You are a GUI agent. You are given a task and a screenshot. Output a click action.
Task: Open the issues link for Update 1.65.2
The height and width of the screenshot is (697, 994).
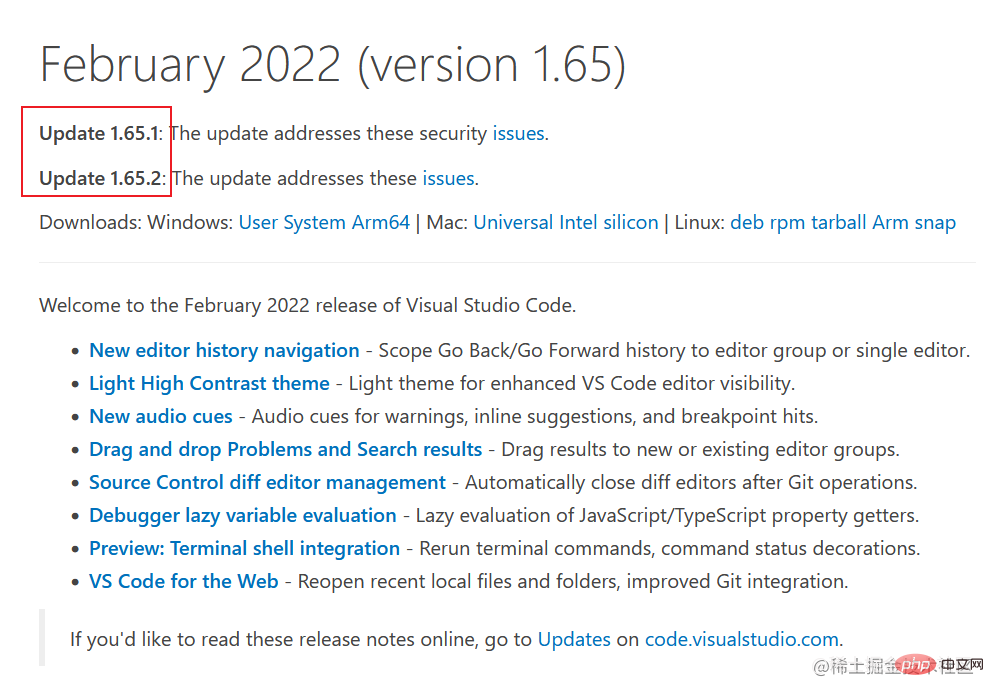448,178
